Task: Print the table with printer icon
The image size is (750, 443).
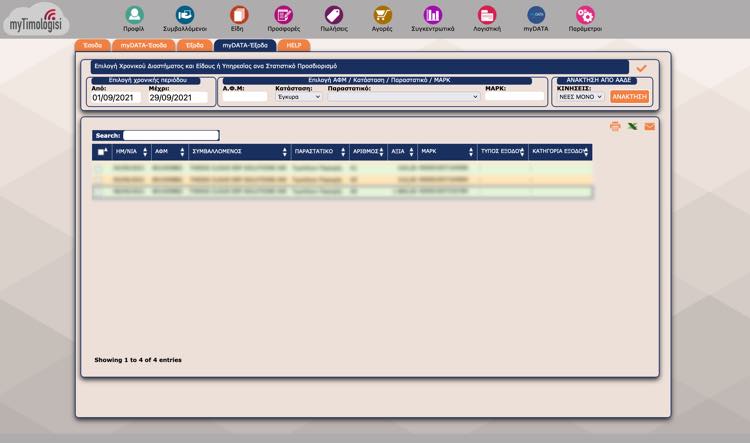Action: coord(615,127)
